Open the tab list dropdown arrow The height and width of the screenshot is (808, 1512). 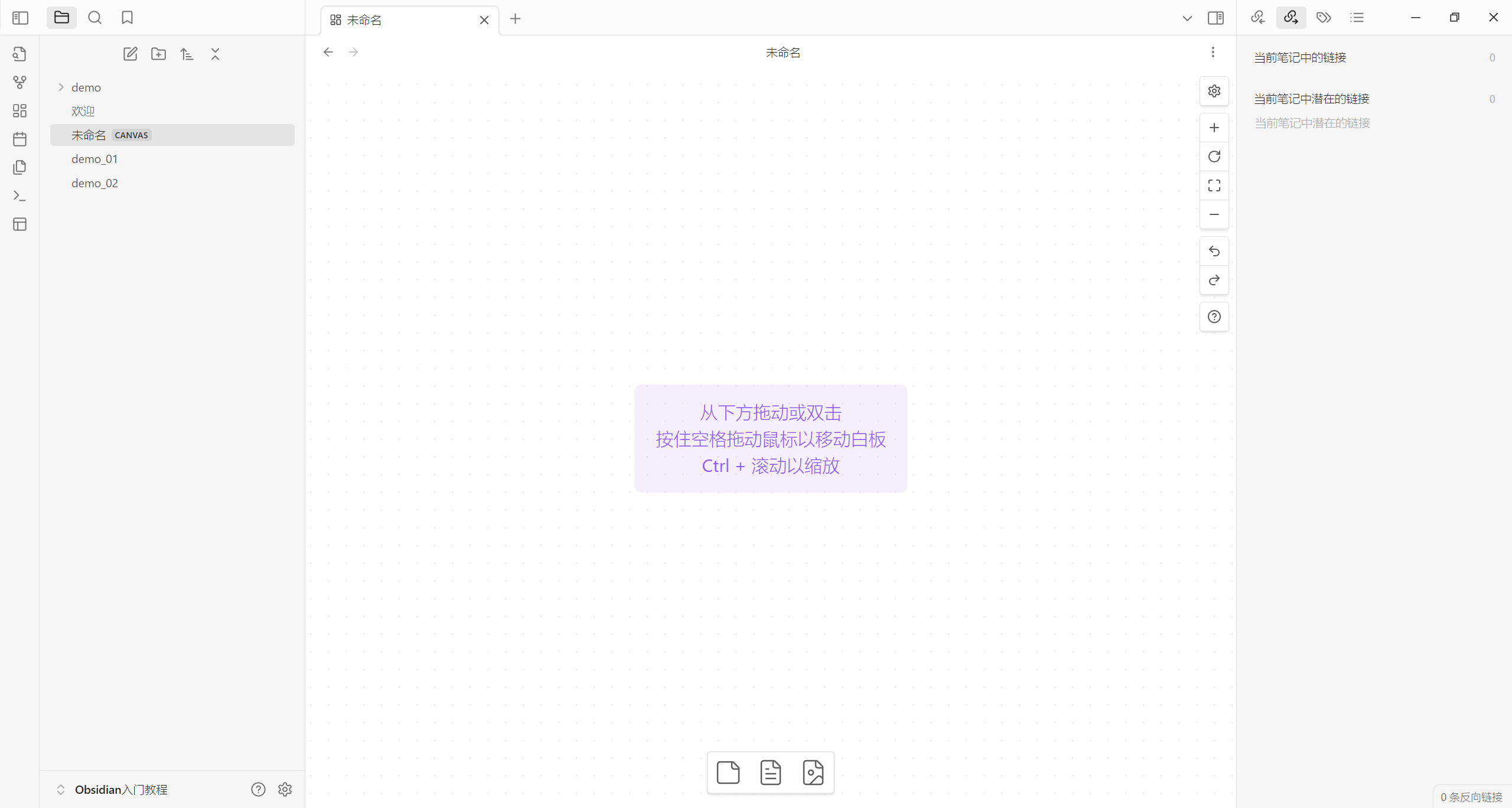tap(1187, 18)
